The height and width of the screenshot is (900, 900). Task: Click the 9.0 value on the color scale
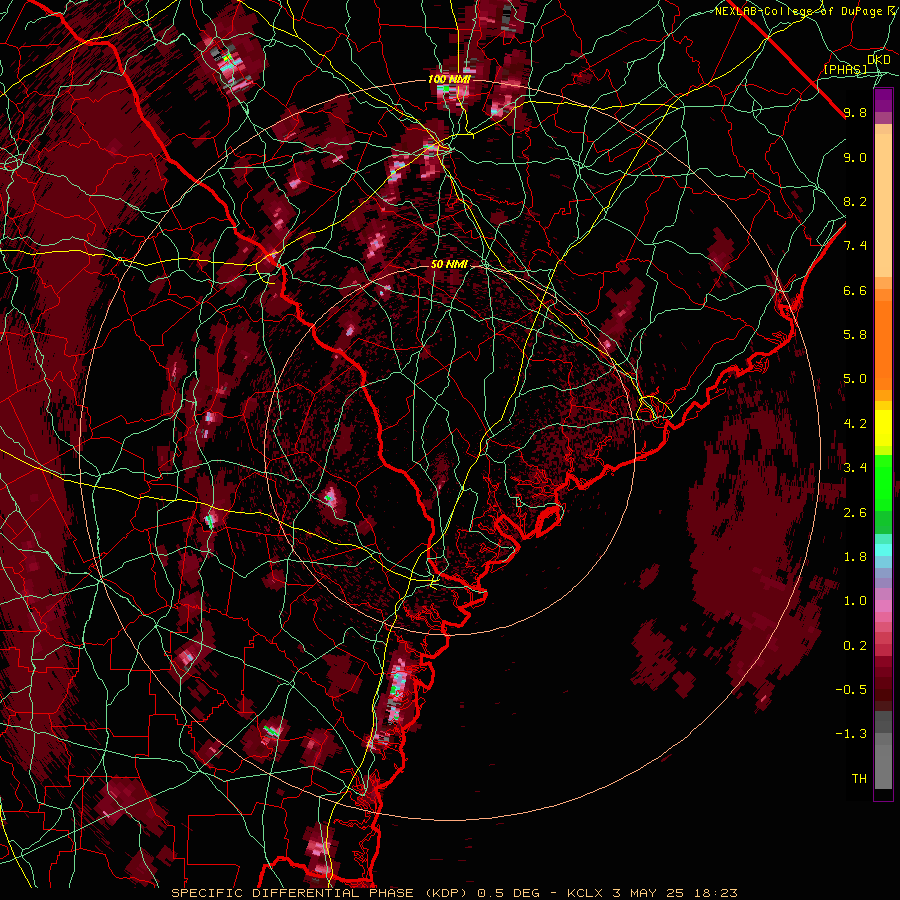tap(855, 157)
